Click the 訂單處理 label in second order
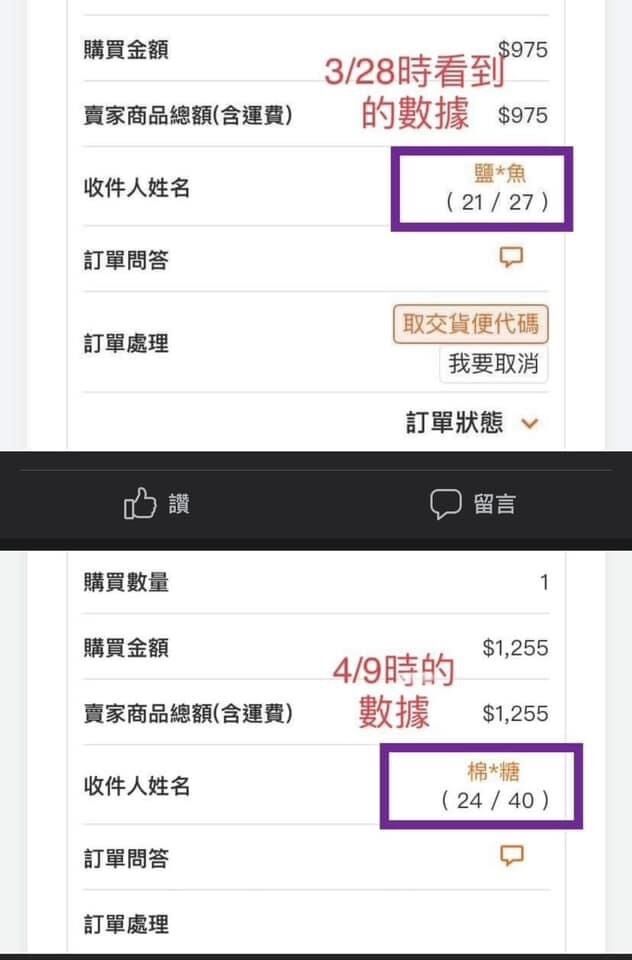The image size is (632, 960). pos(126,924)
